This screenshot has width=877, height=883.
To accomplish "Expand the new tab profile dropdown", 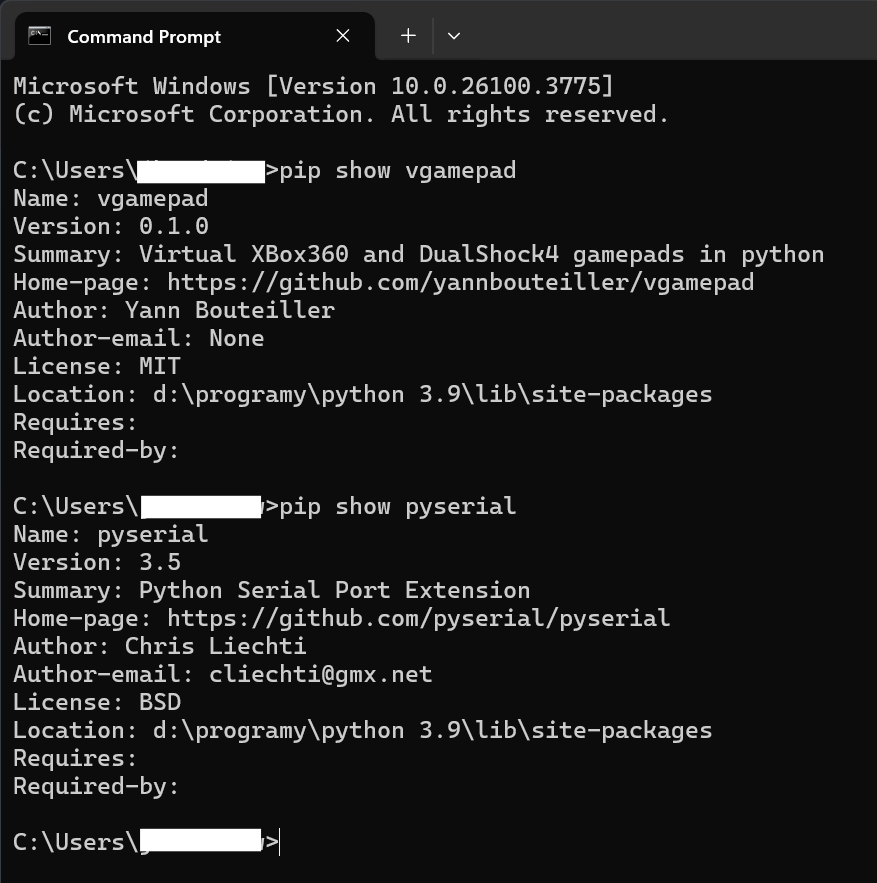I will (x=454, y=36).
